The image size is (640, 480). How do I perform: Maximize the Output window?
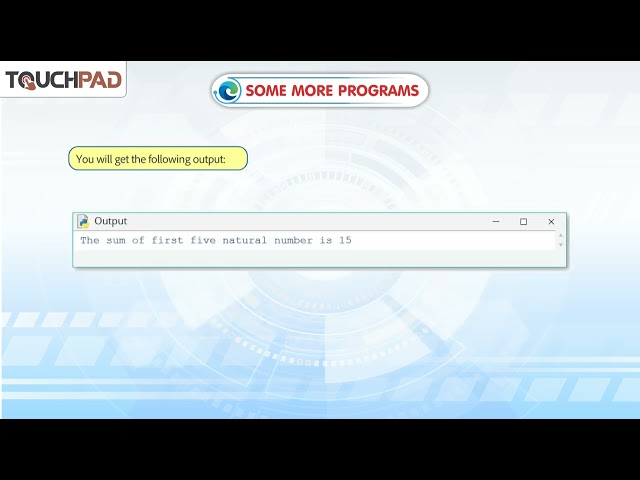pyautogui.click(x=523, y=221)
